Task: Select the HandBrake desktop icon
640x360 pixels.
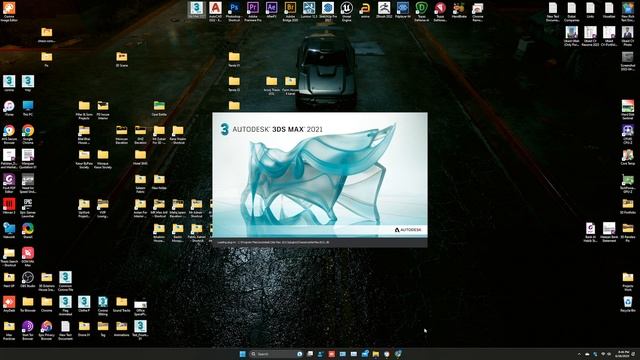Action: (459, 10)
